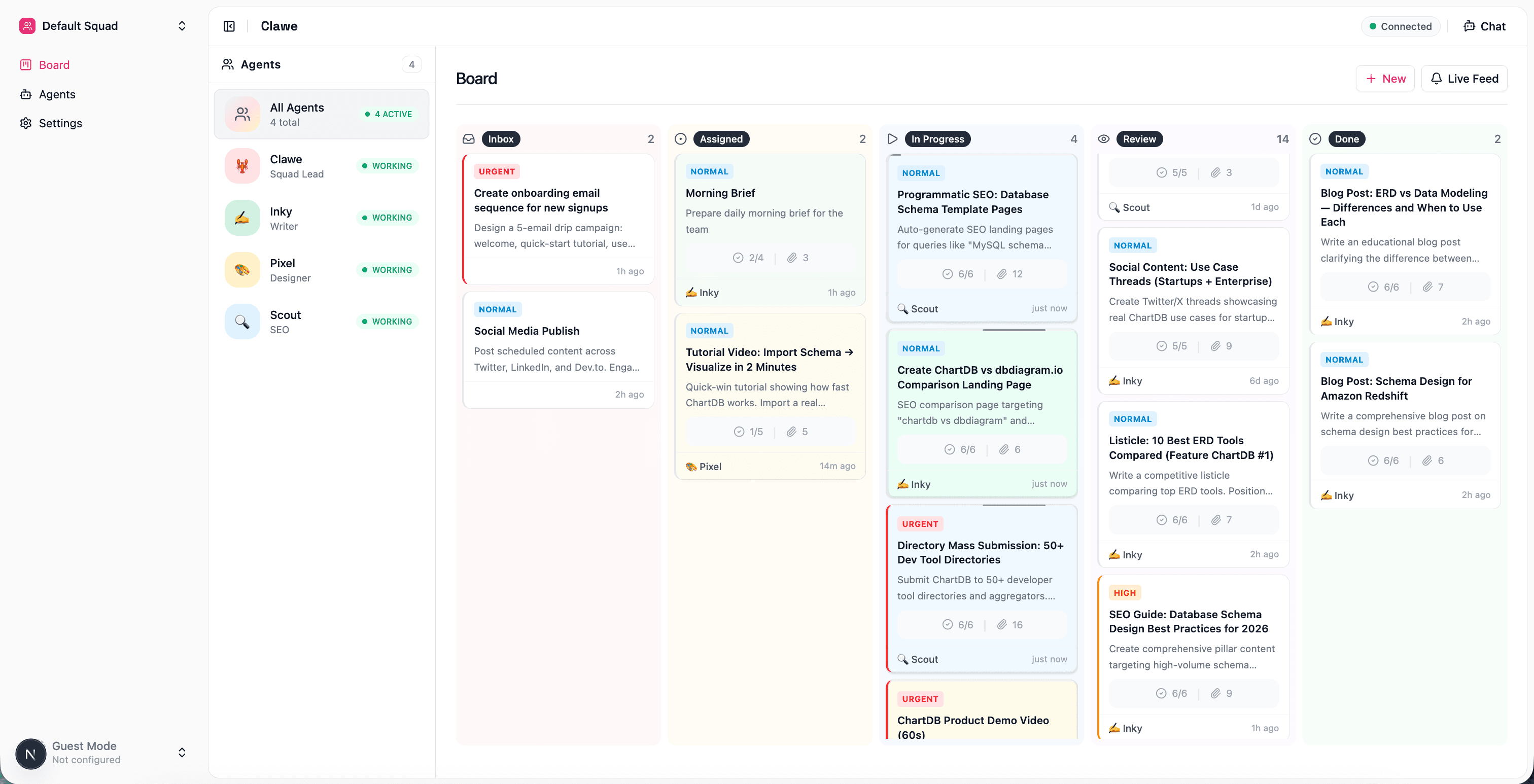
Task: Open the Live Feed panel
Action: pos(1463,78)
